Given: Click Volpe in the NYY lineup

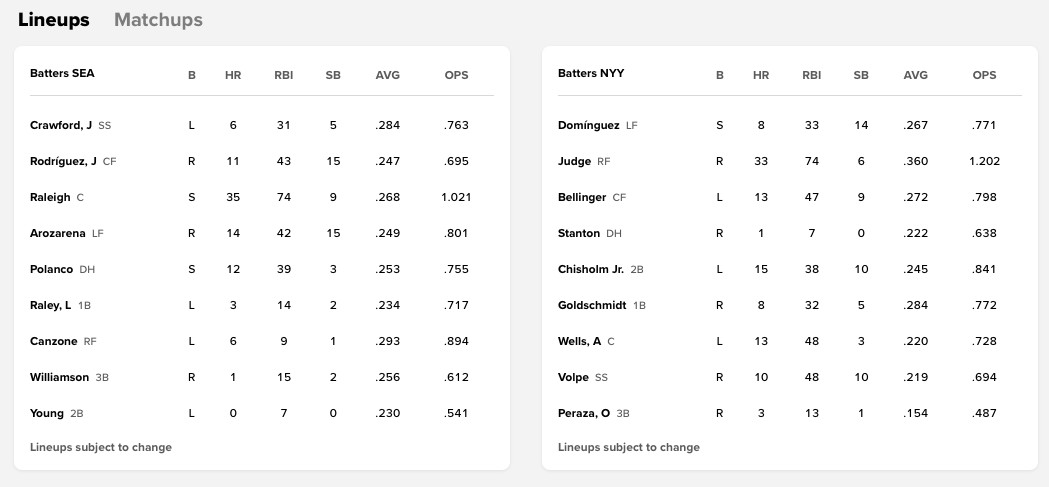Looking at the screenshot, I should click(x=573, y=377).
